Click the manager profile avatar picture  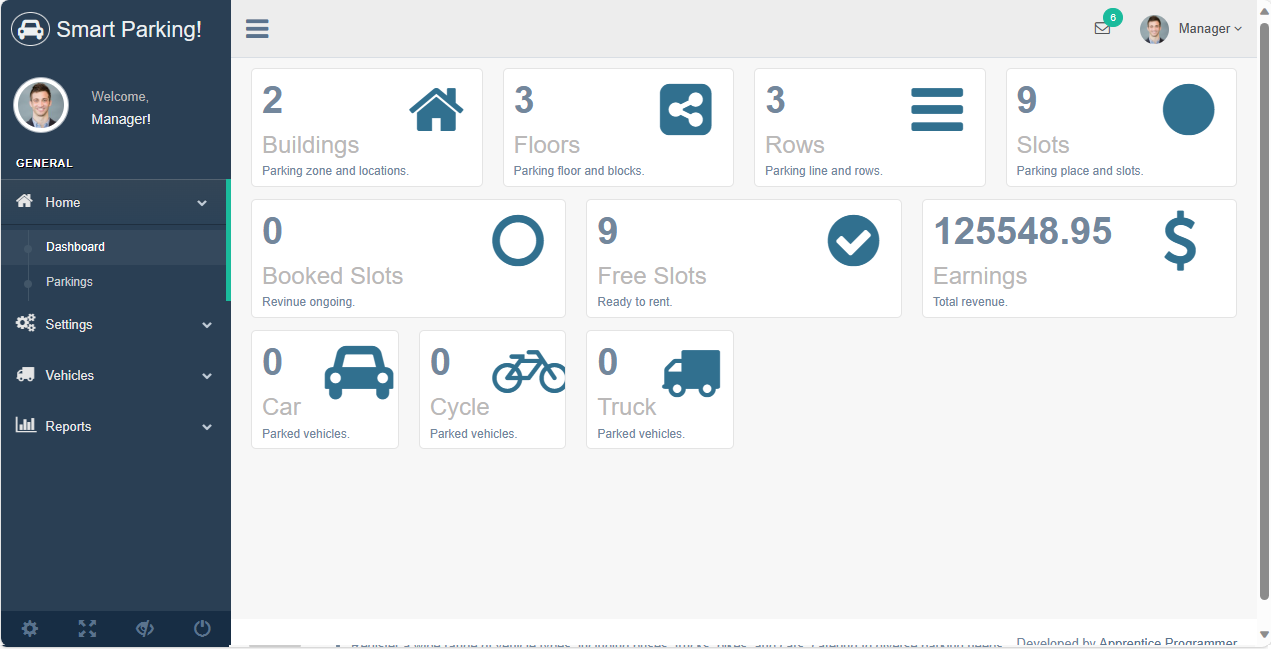[1154, 29]
